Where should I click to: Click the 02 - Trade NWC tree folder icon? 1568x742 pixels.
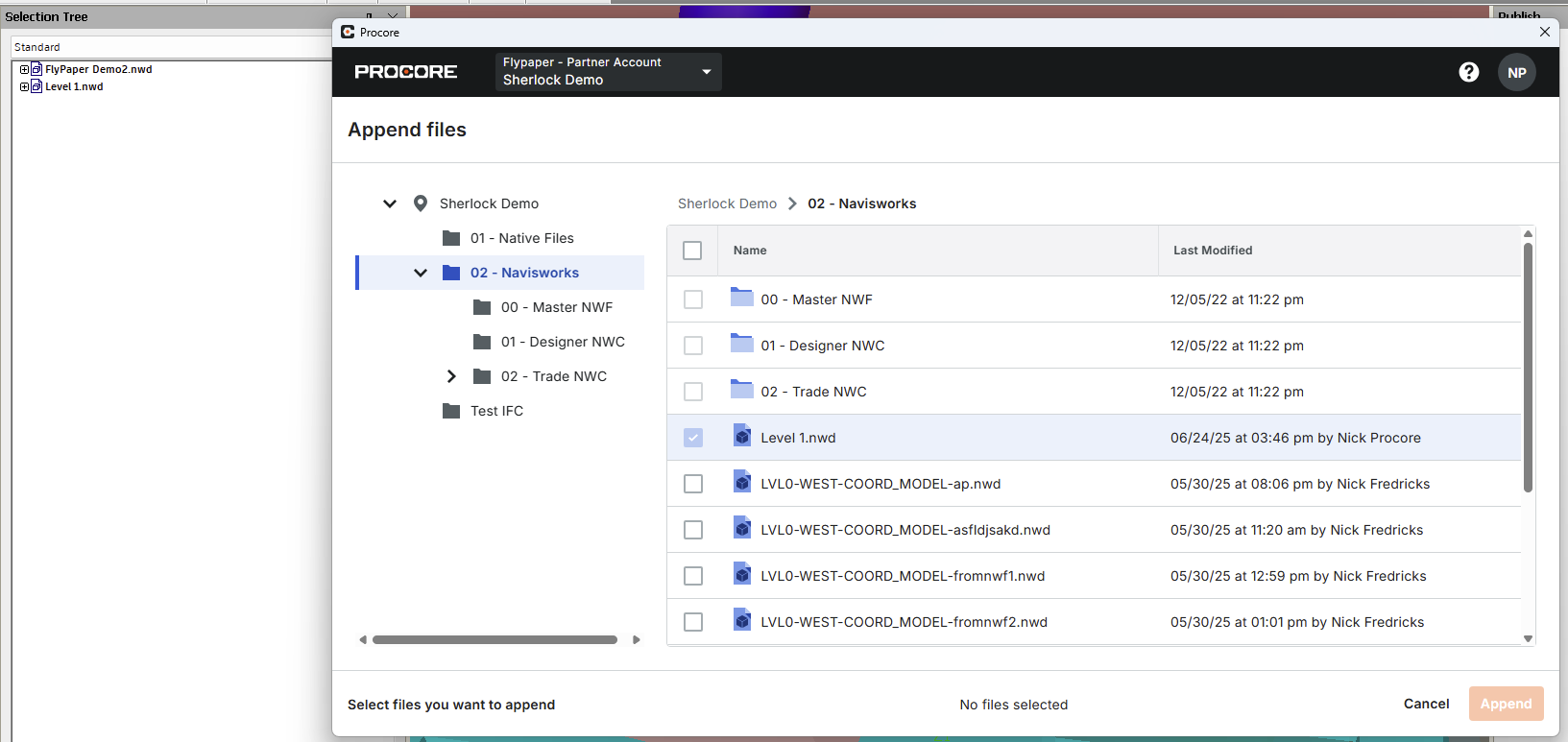pos(482,376)
